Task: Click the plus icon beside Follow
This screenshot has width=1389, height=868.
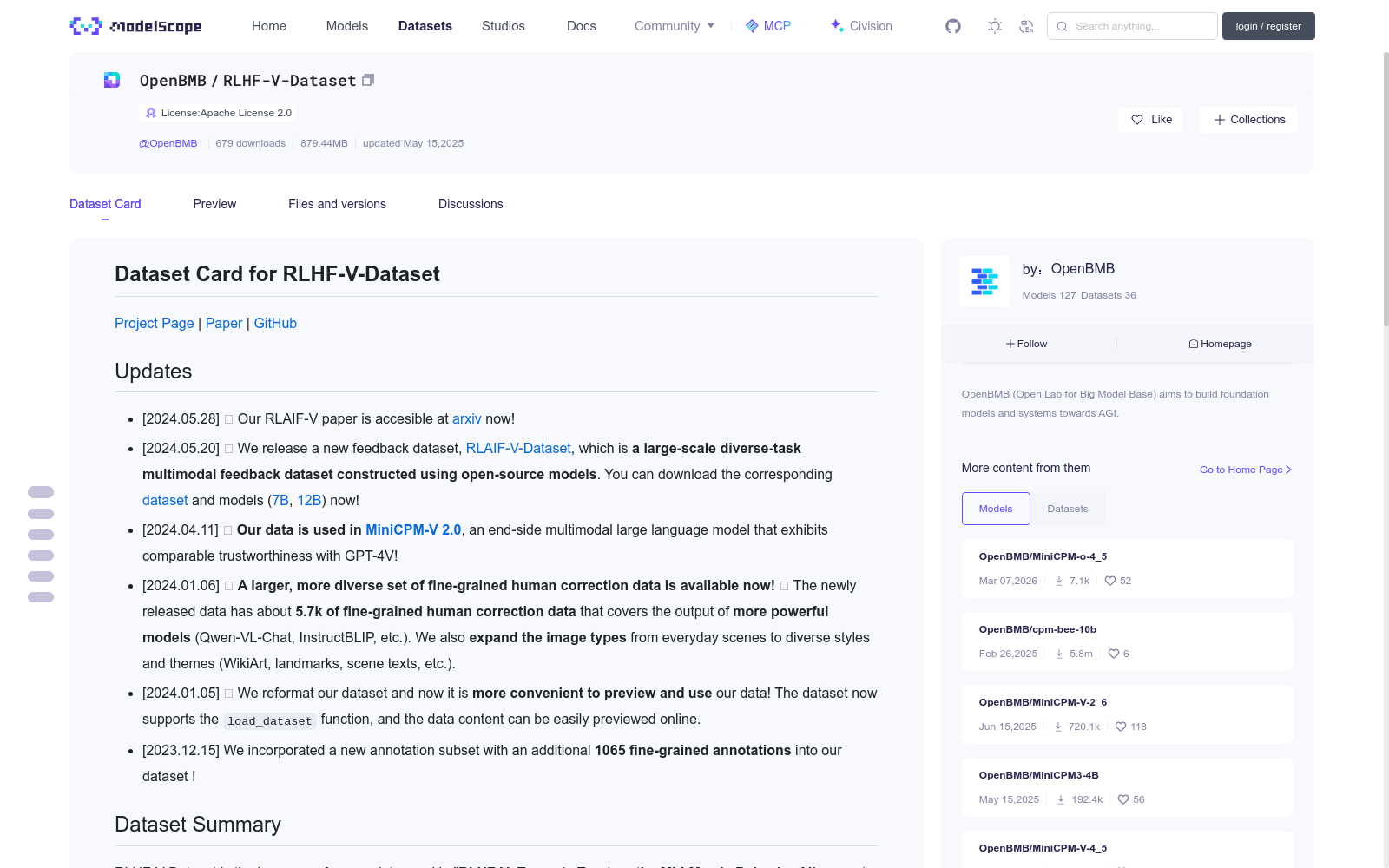Action: click(1010, 344)
